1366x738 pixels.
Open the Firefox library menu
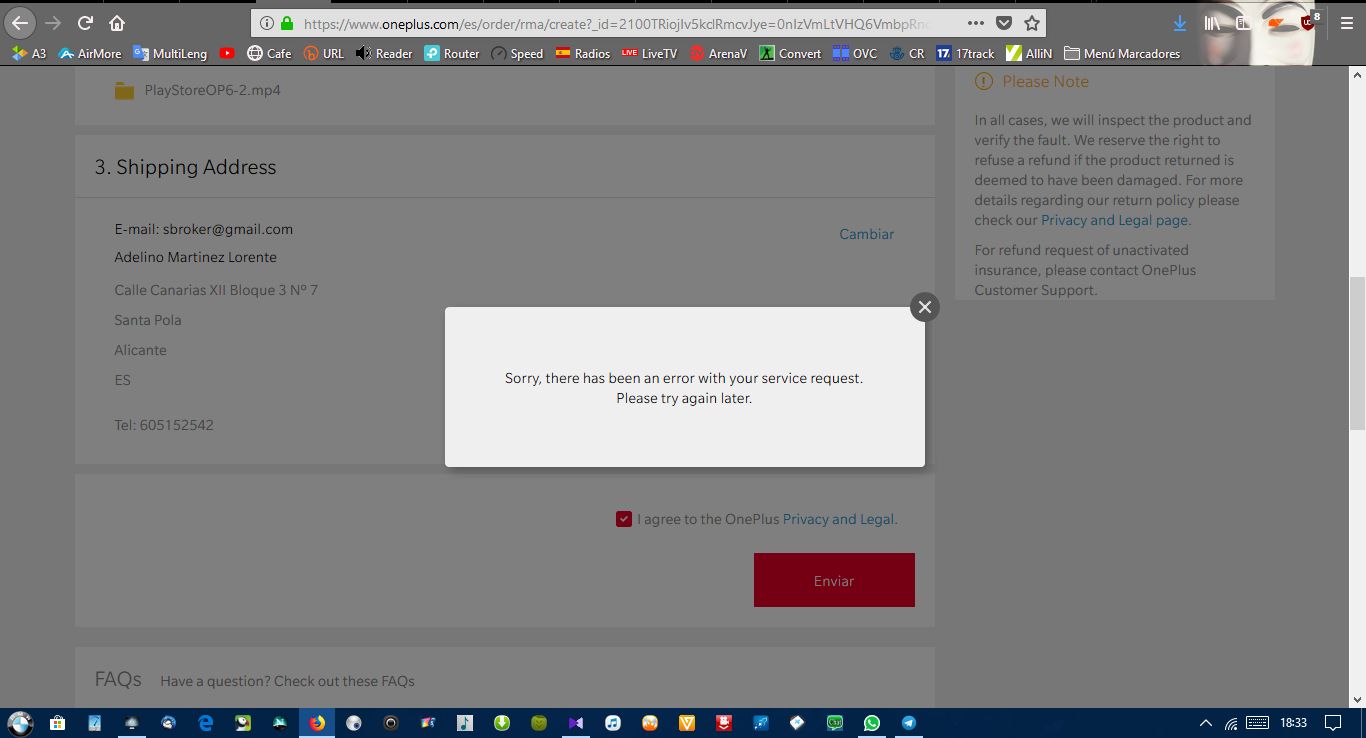[x=1213, y=23]
